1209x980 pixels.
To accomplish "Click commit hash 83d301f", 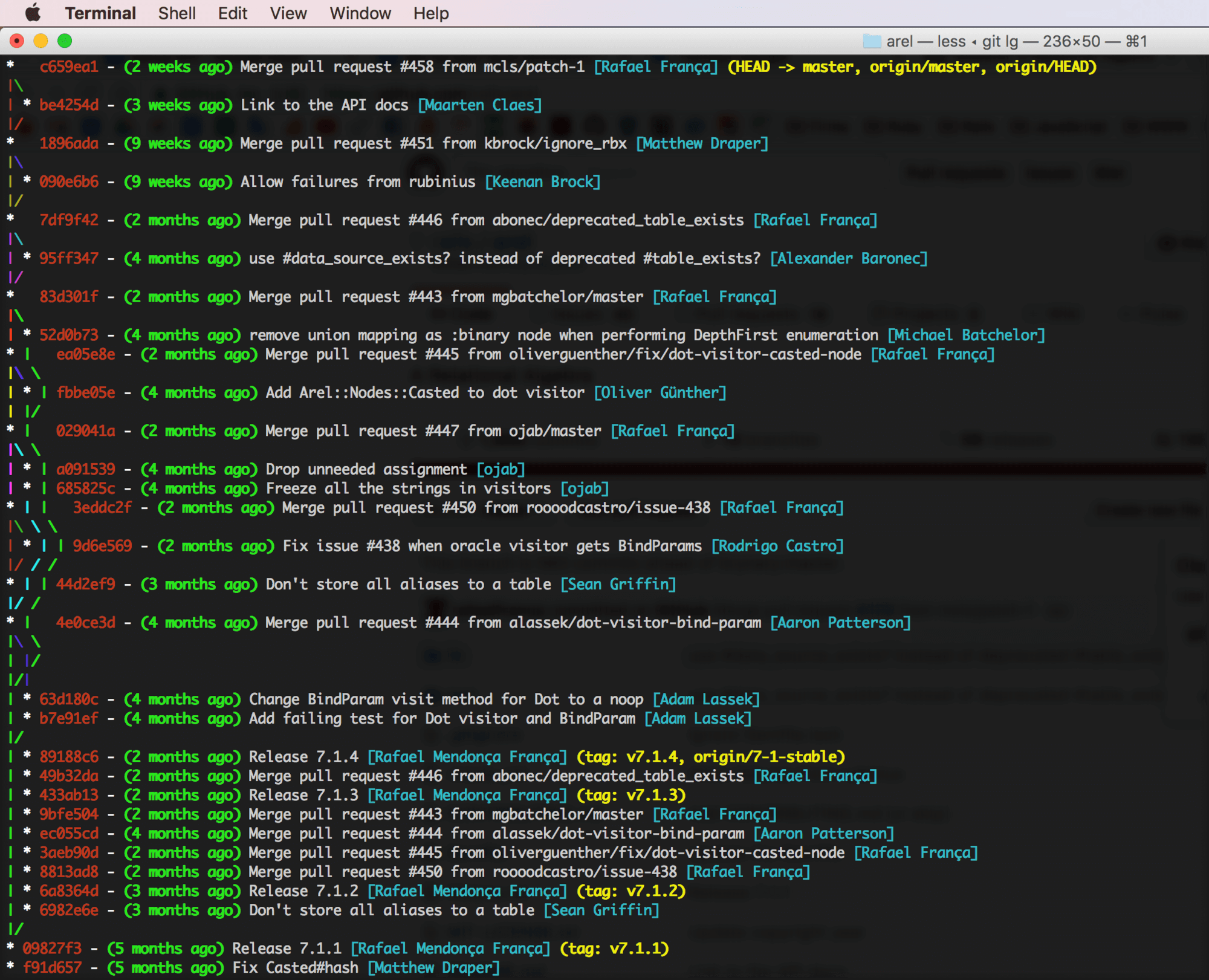I will click(x=69, y=297).
